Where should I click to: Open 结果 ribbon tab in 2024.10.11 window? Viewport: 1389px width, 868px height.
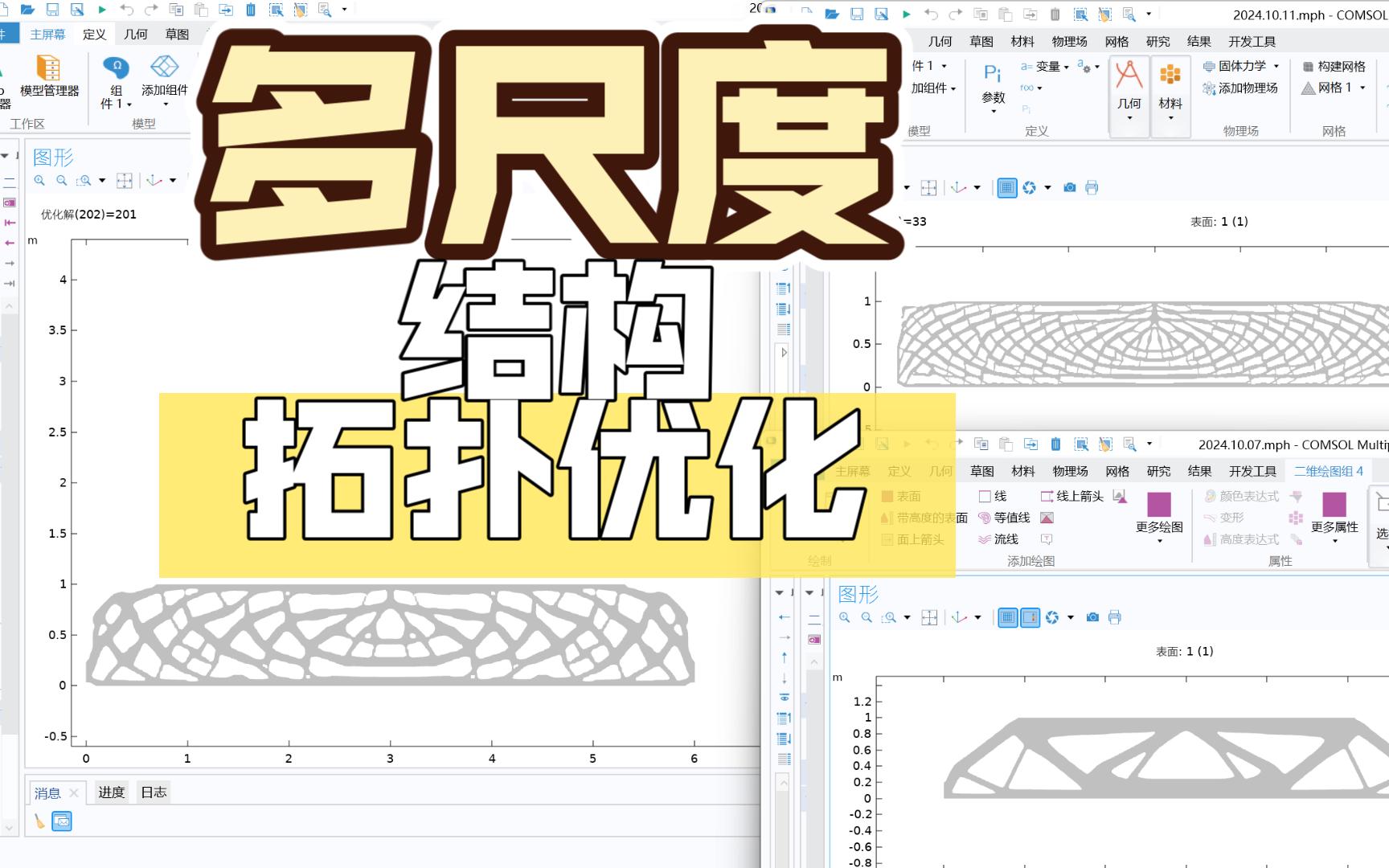1199,42
